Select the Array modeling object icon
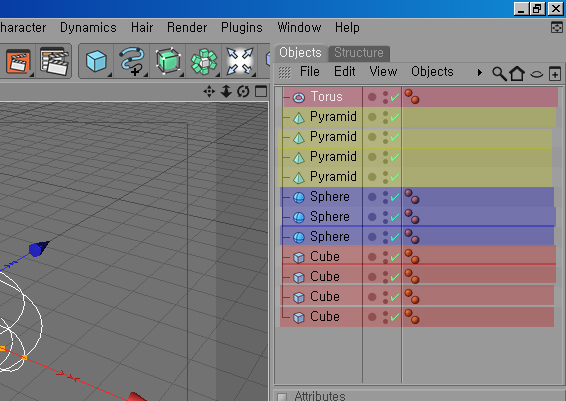The image size is (566, 401). pos(204,61)
